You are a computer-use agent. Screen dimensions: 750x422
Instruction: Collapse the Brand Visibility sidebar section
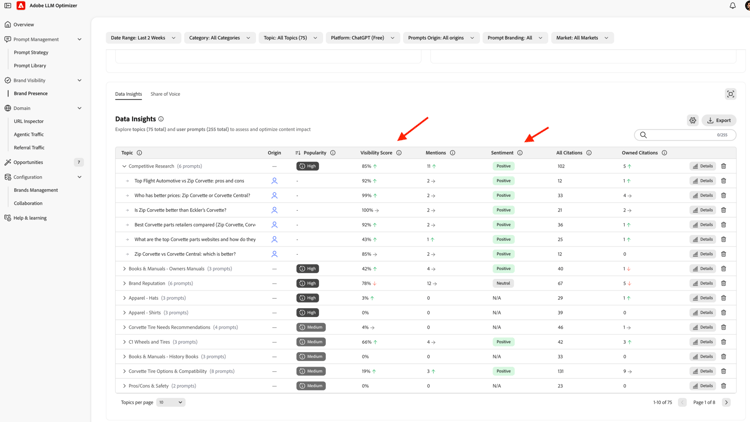(x=79, y=80)
